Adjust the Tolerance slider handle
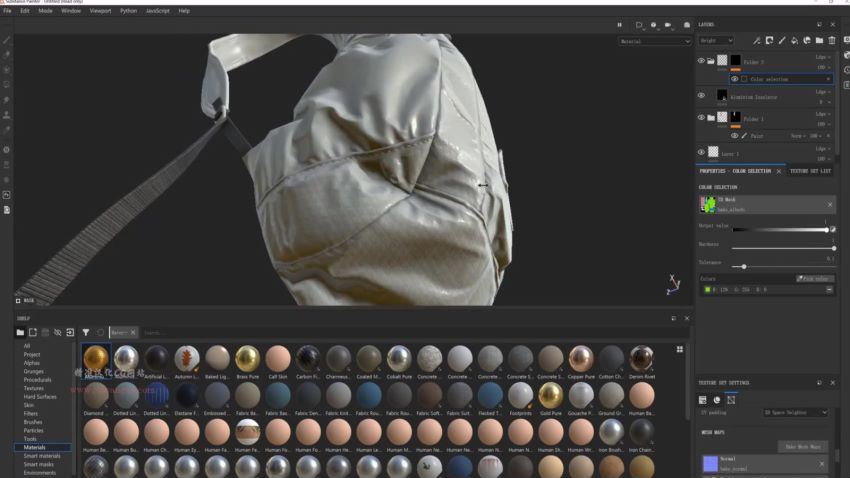Image resolution: width=850 pixels, height=478 pixels. (x=744, y=266)
